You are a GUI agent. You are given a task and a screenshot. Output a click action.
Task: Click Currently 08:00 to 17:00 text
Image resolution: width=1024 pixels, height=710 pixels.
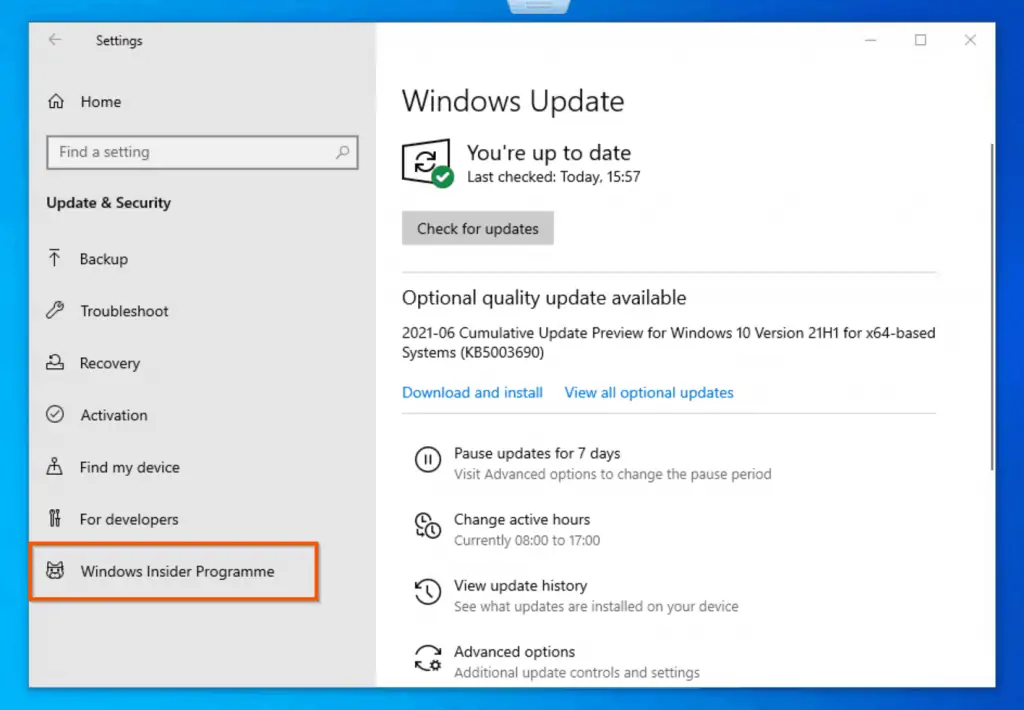526,540
